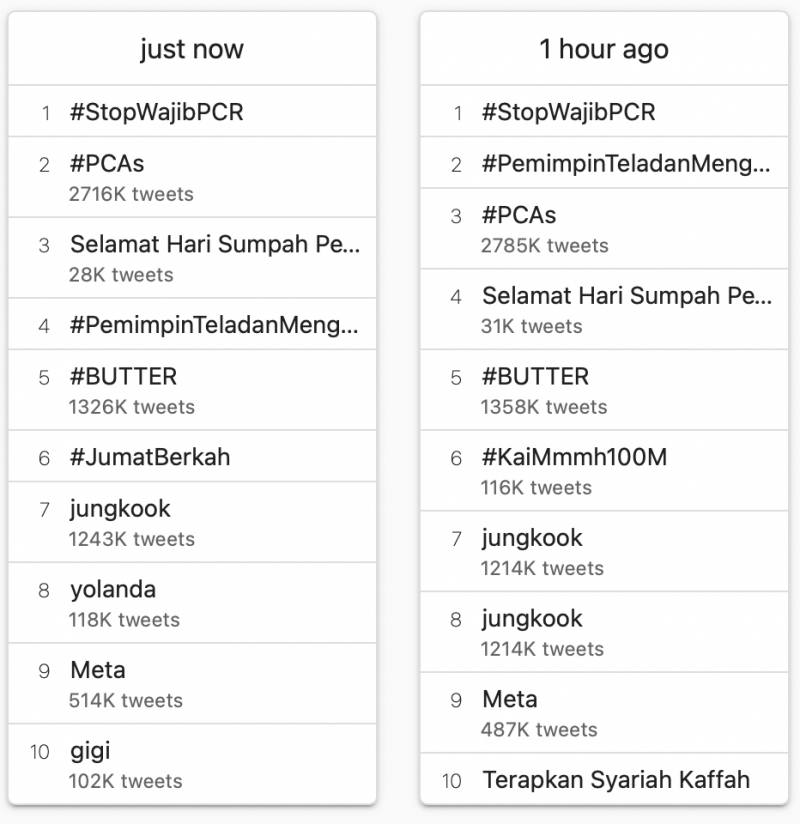Open Meta trend with 487K tweets
The image size is (800, 824).
click(x=604, y=713)
